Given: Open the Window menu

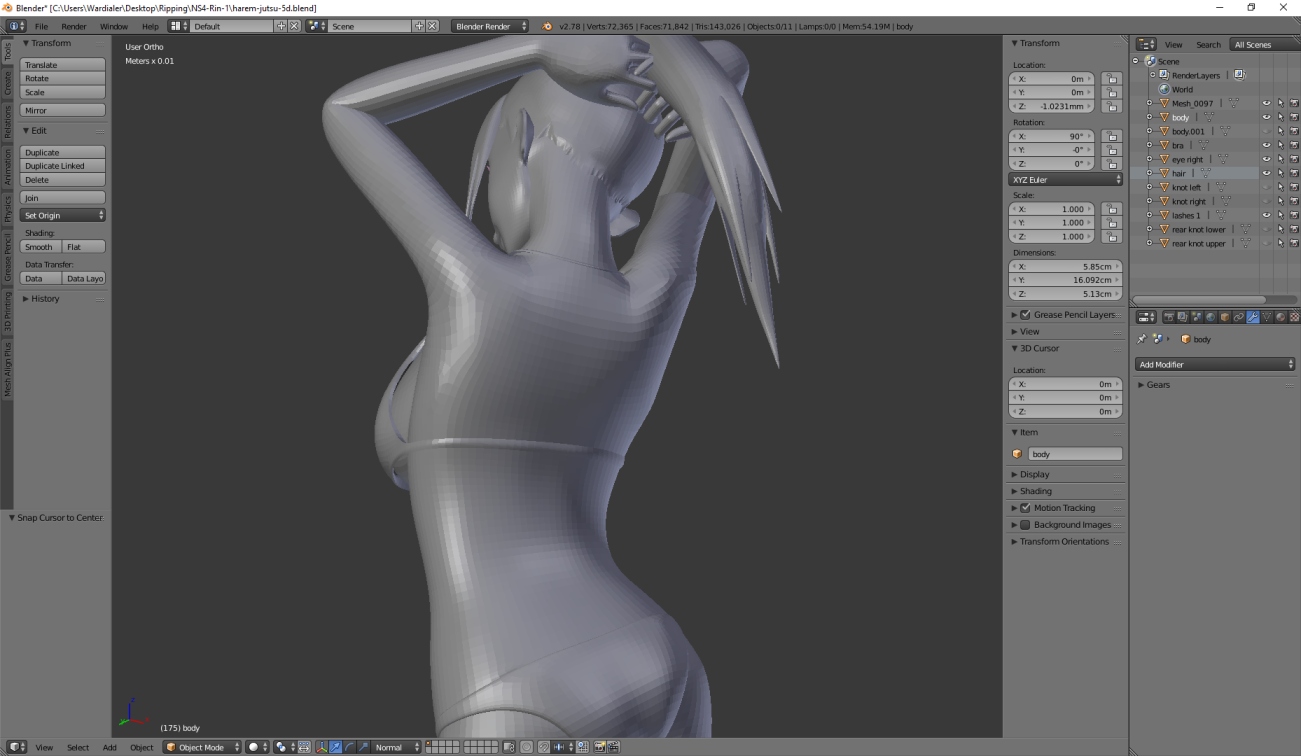Looking at the screenshot, I should [114, 26].
